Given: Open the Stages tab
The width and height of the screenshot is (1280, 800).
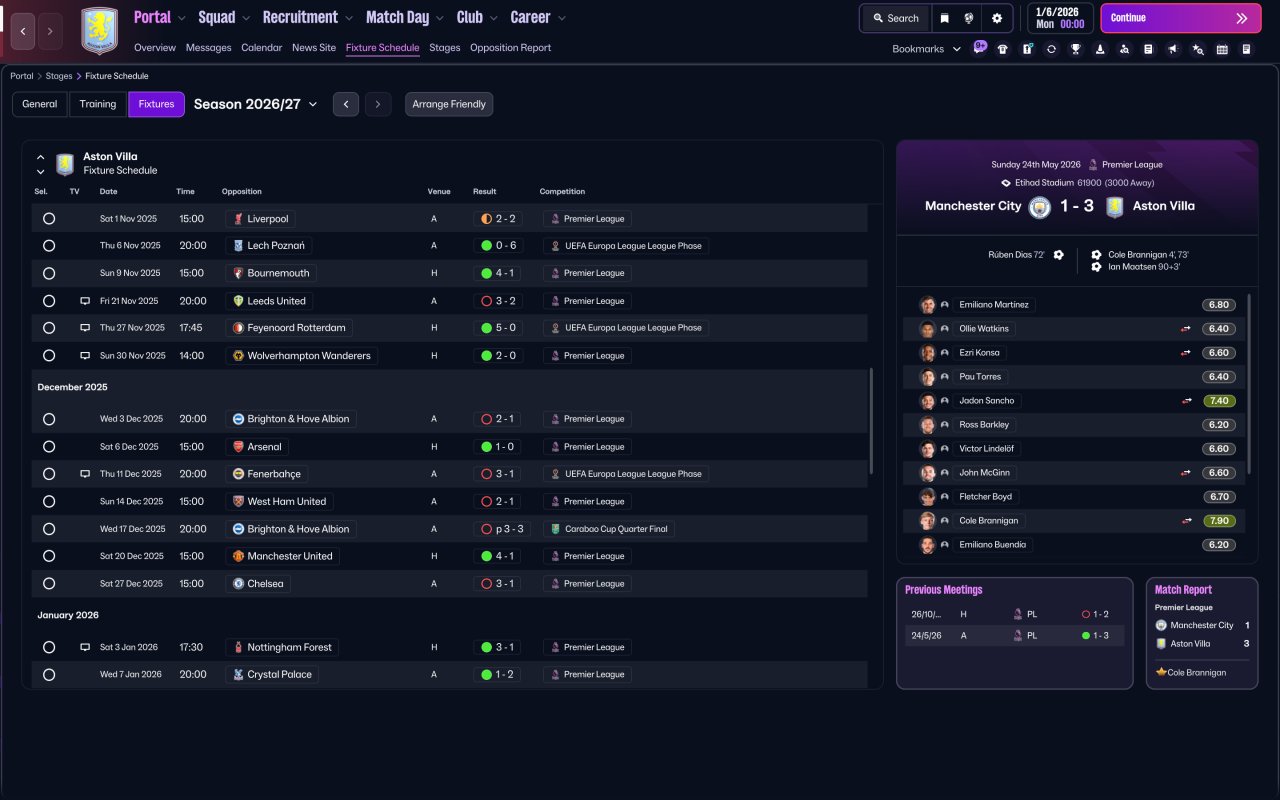Looking at the screenshot, I should click(x=445, y=48).
